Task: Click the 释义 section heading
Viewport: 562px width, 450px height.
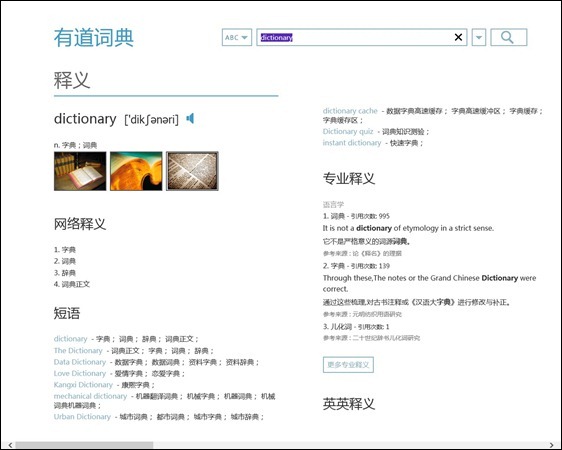Action: (72, 80)
